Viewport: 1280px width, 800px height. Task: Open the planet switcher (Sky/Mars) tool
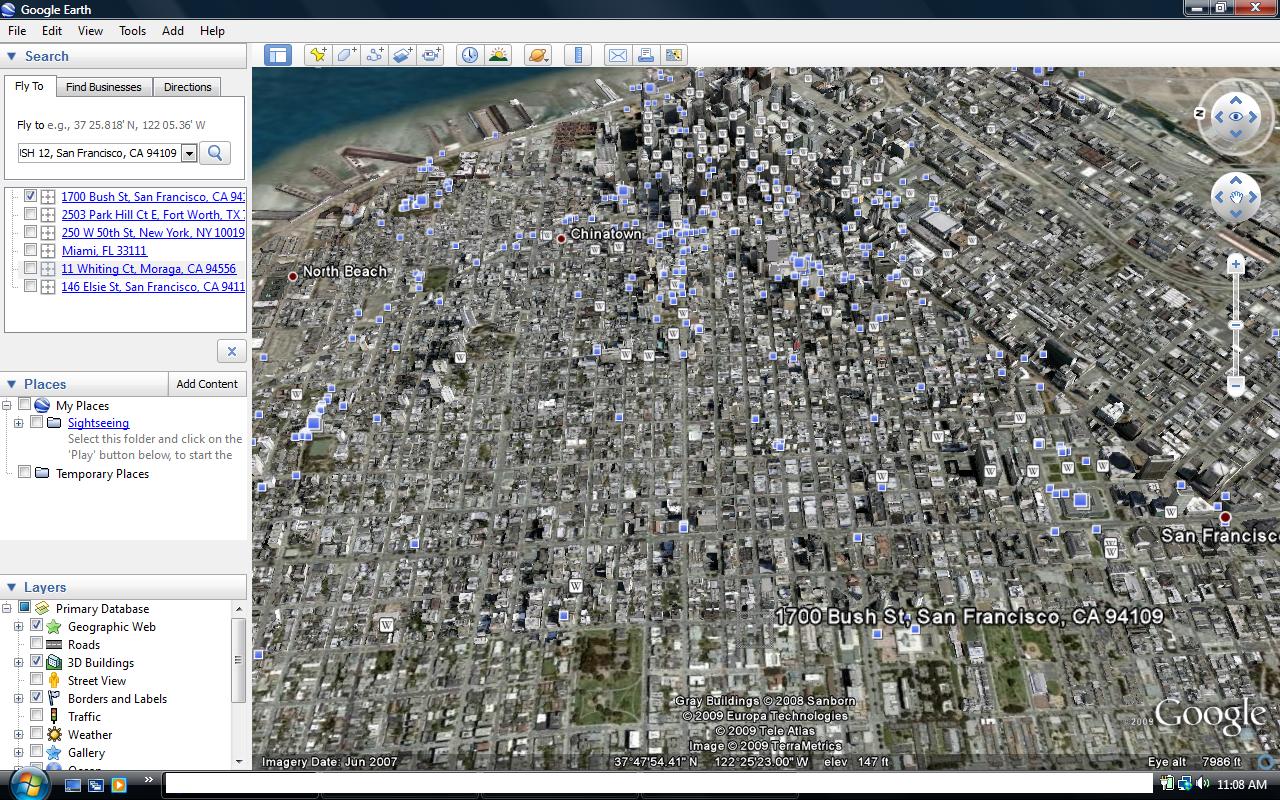point(538,55)
